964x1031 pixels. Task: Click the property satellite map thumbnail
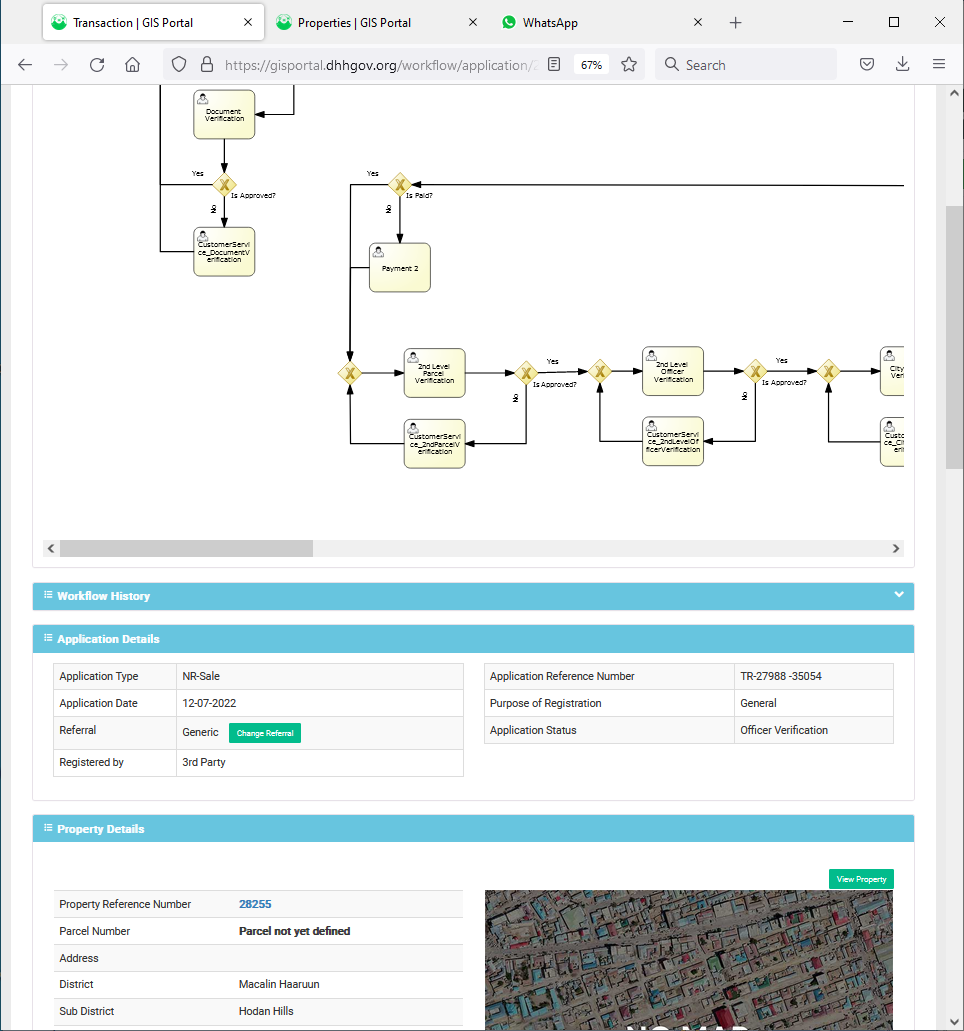[x=688, y=960]
